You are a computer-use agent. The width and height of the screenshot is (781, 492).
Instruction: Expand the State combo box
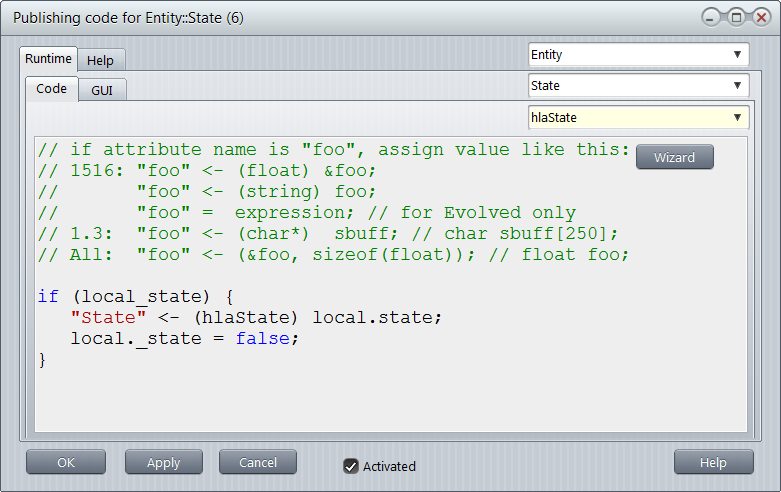click(638, 86)
